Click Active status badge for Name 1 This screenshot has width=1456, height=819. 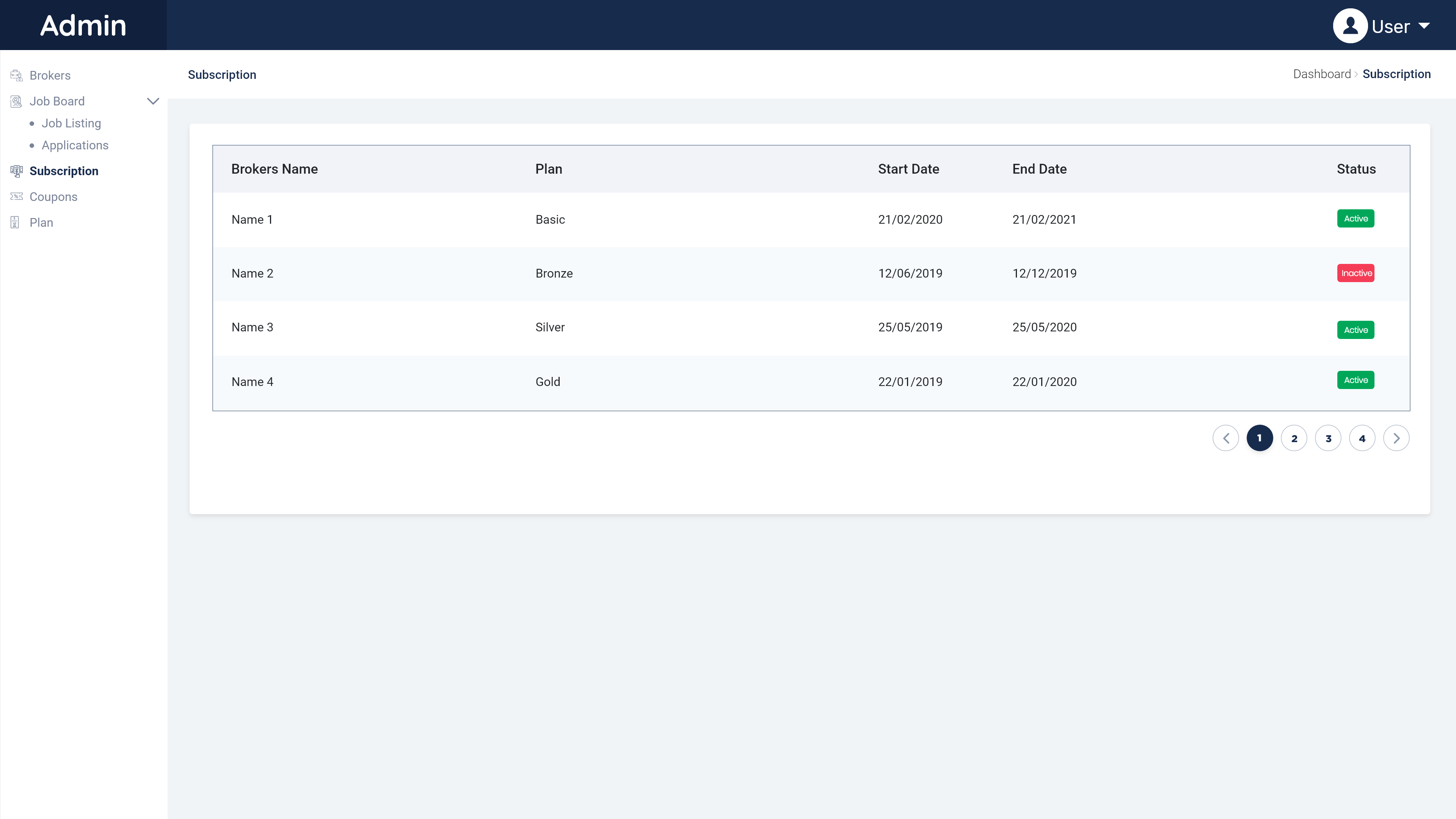1356,219
